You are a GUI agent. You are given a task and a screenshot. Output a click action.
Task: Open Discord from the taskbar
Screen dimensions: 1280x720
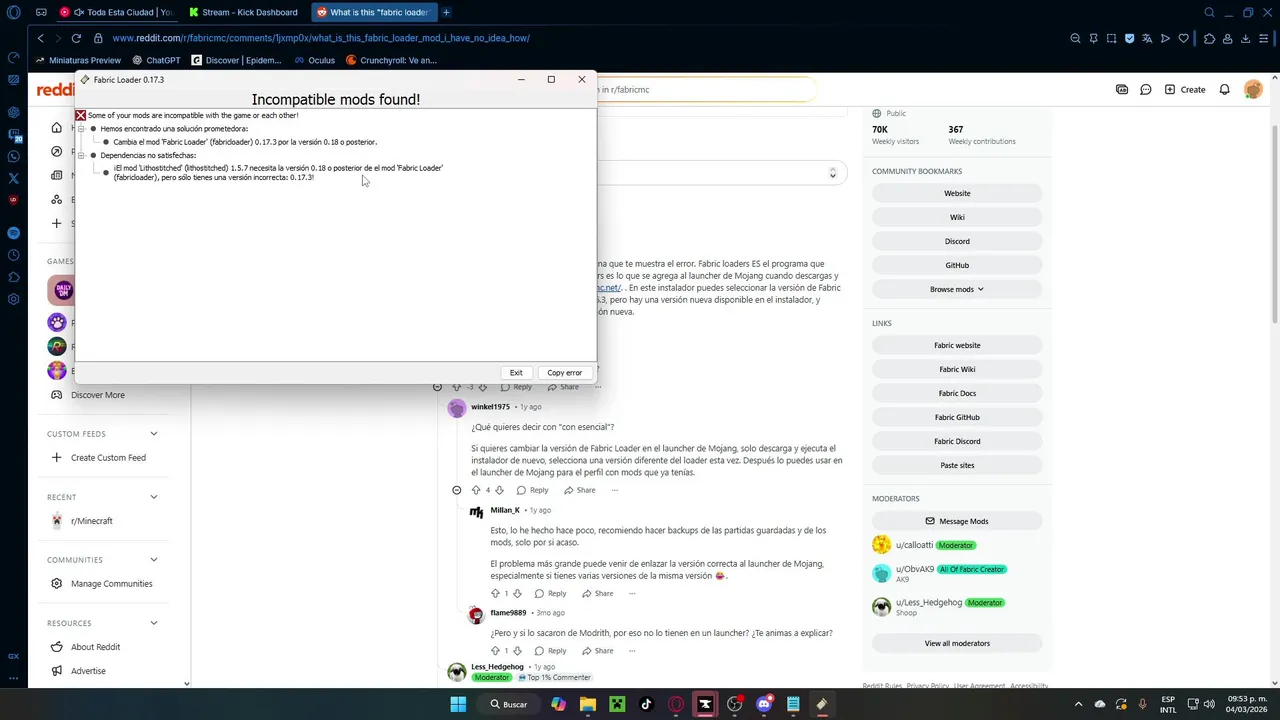(764, 704)
